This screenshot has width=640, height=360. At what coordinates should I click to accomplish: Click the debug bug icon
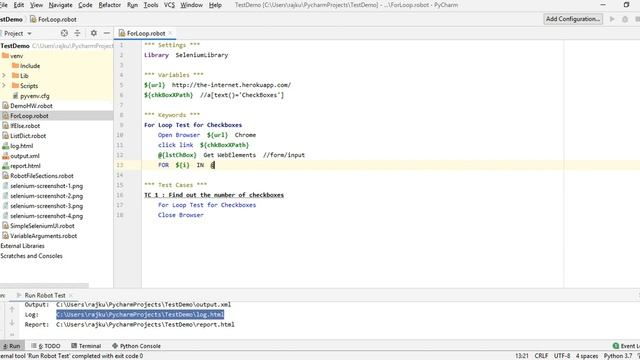(625, 19)
